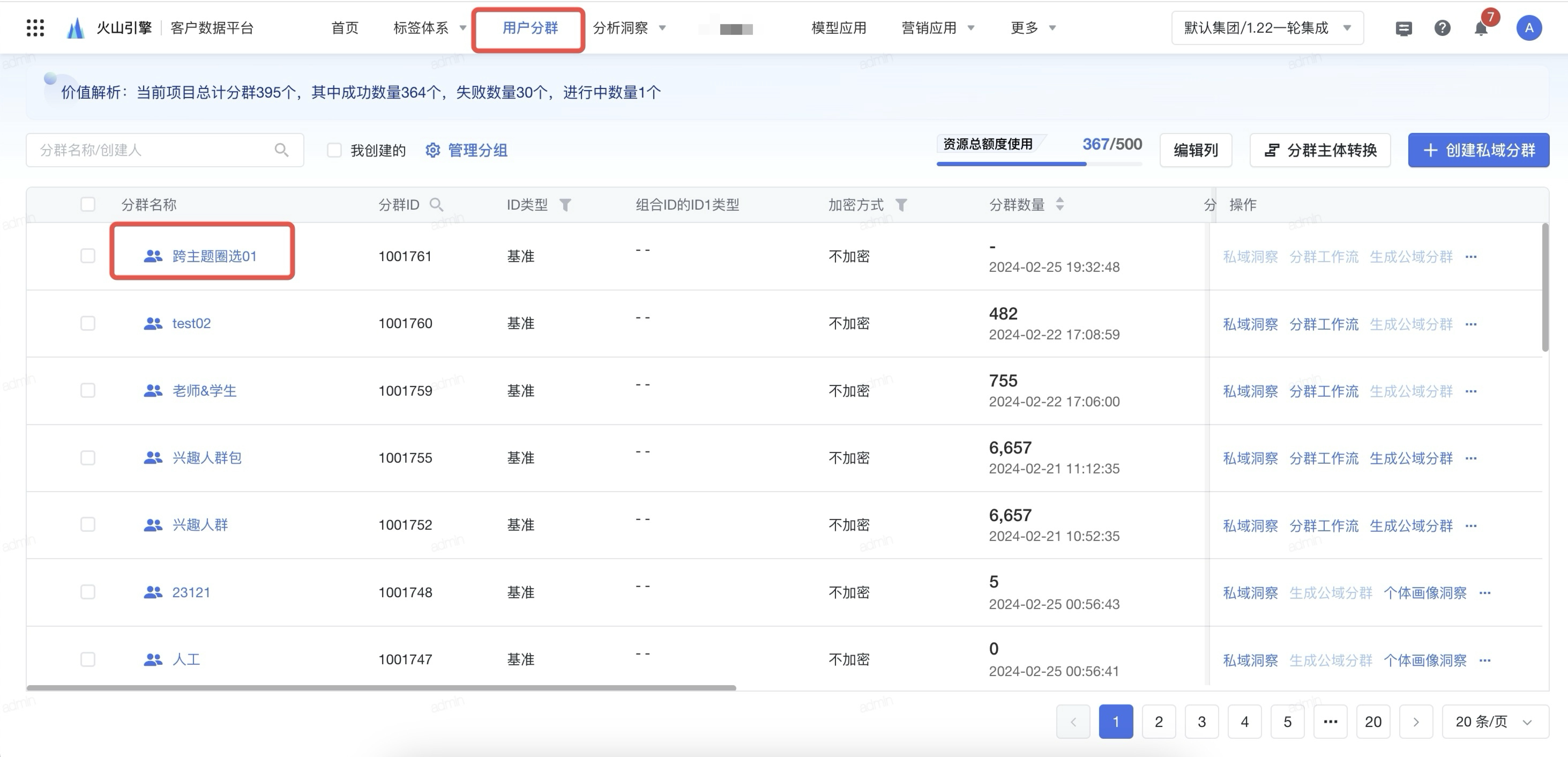Click 生成公域分群 for 兴趣人群包
The width and height of the screenshot is (1568, 757).
(1411, 458)
